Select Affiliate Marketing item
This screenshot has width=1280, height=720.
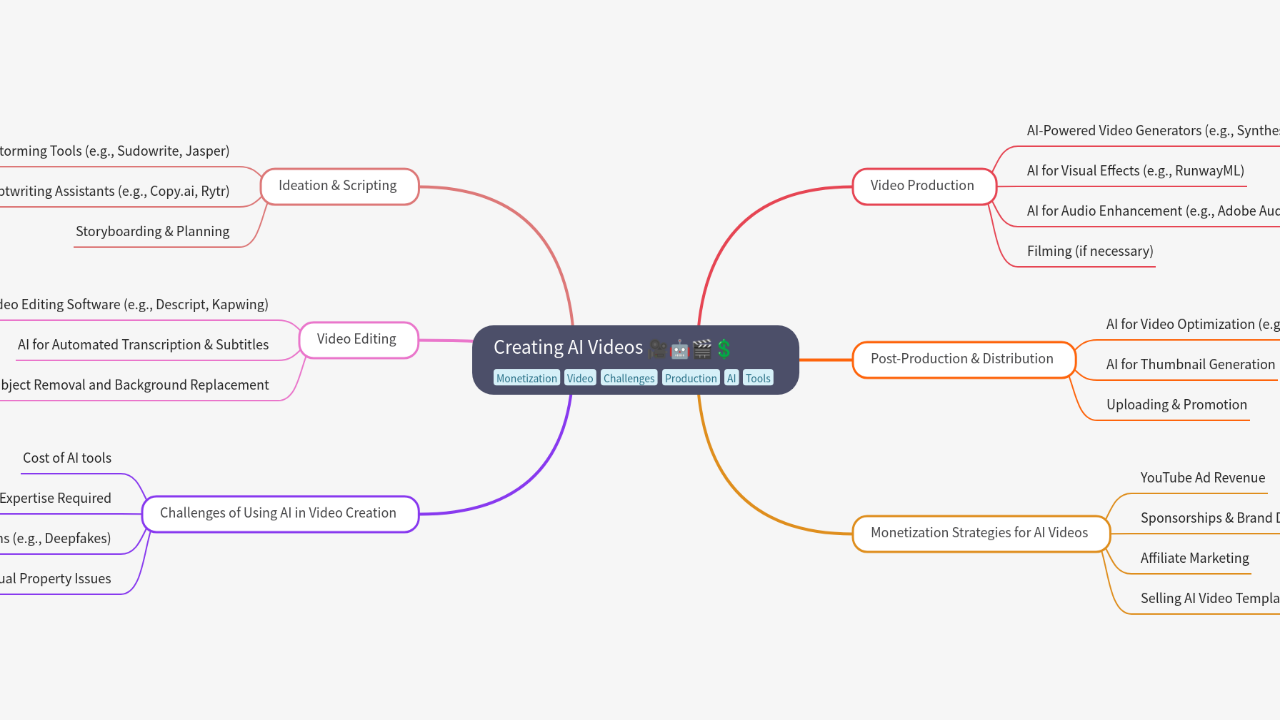pyautogui.click(x=1195, y=558)
